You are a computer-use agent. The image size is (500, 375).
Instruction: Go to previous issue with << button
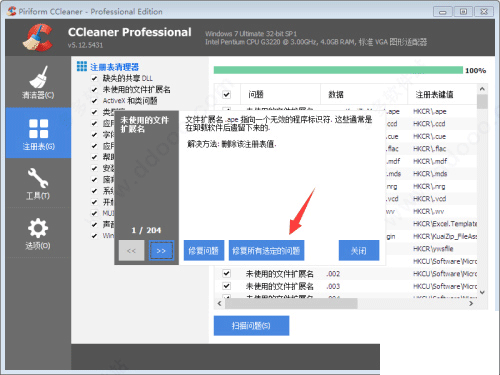click(131, 251)
